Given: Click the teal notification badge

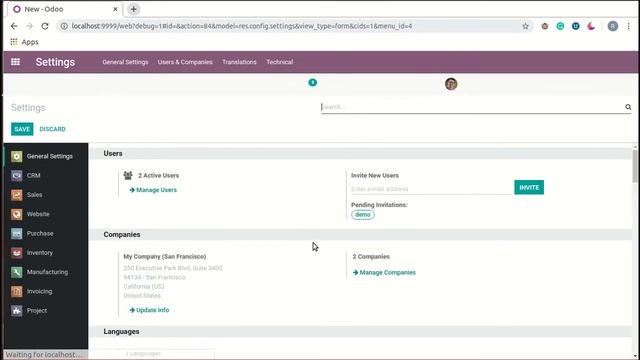Looking at the screenshot, I should [313, 82].
